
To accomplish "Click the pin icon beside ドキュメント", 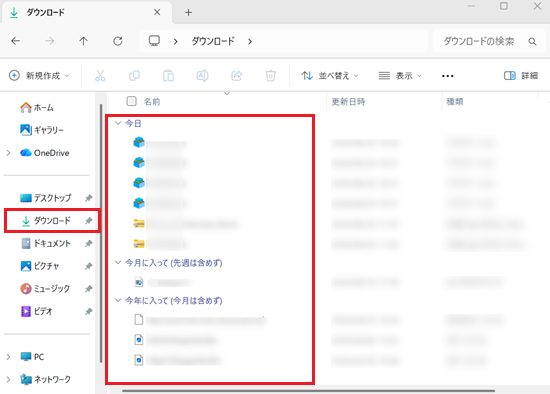I will tap(88, 243).
